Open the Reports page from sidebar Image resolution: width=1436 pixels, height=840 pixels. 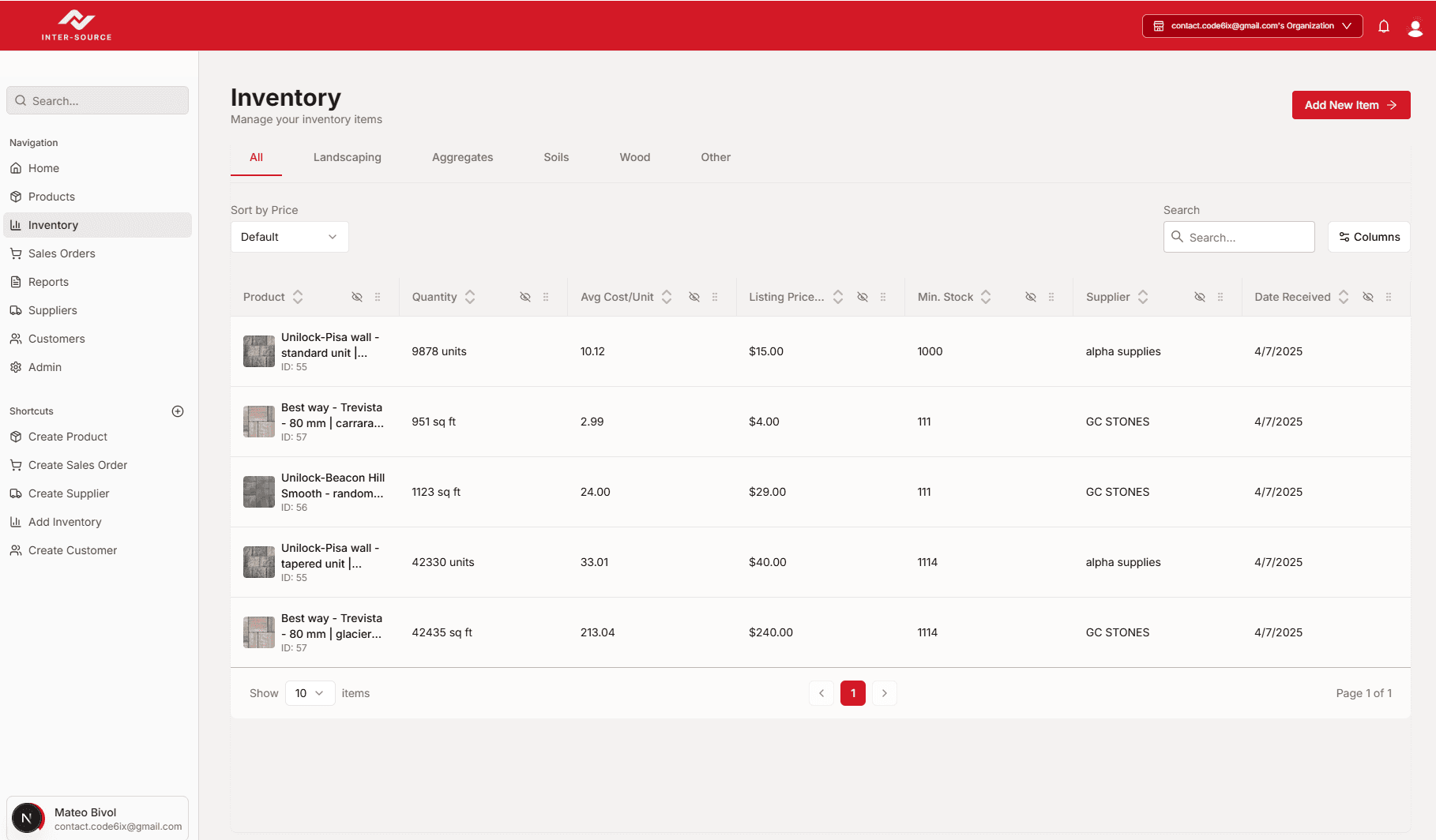click(49, 282)
